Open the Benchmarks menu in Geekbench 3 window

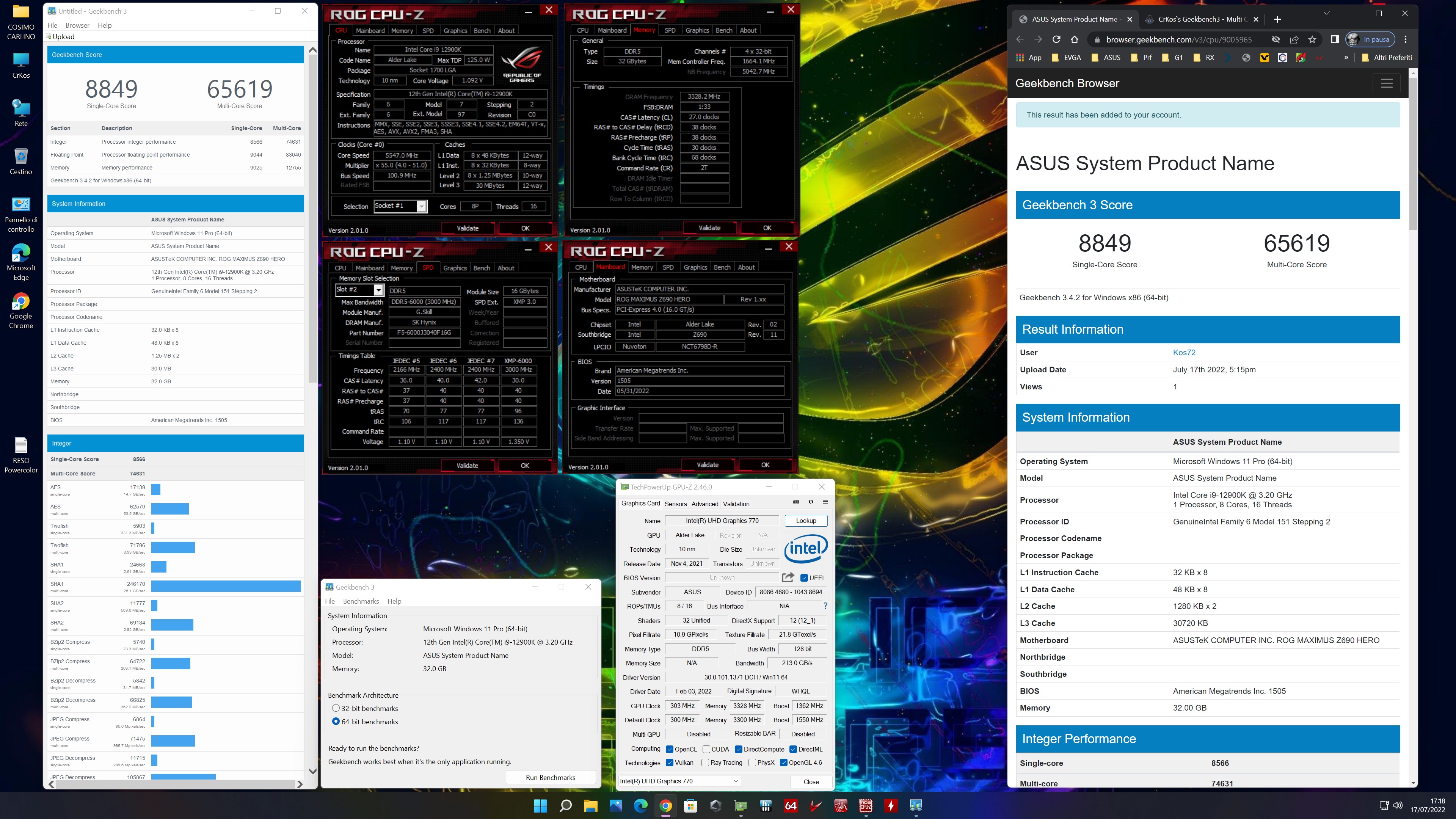(x=361, y=601)
